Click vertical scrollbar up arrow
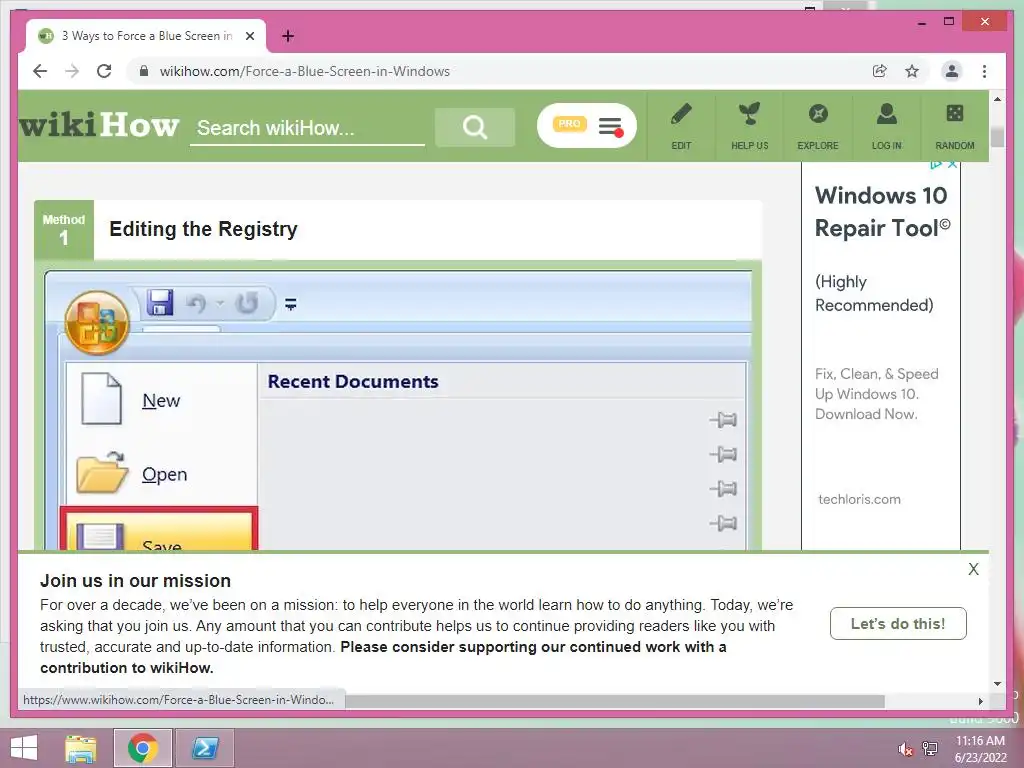The height and width of the screenshot is (768, 1024). (997, 99)
